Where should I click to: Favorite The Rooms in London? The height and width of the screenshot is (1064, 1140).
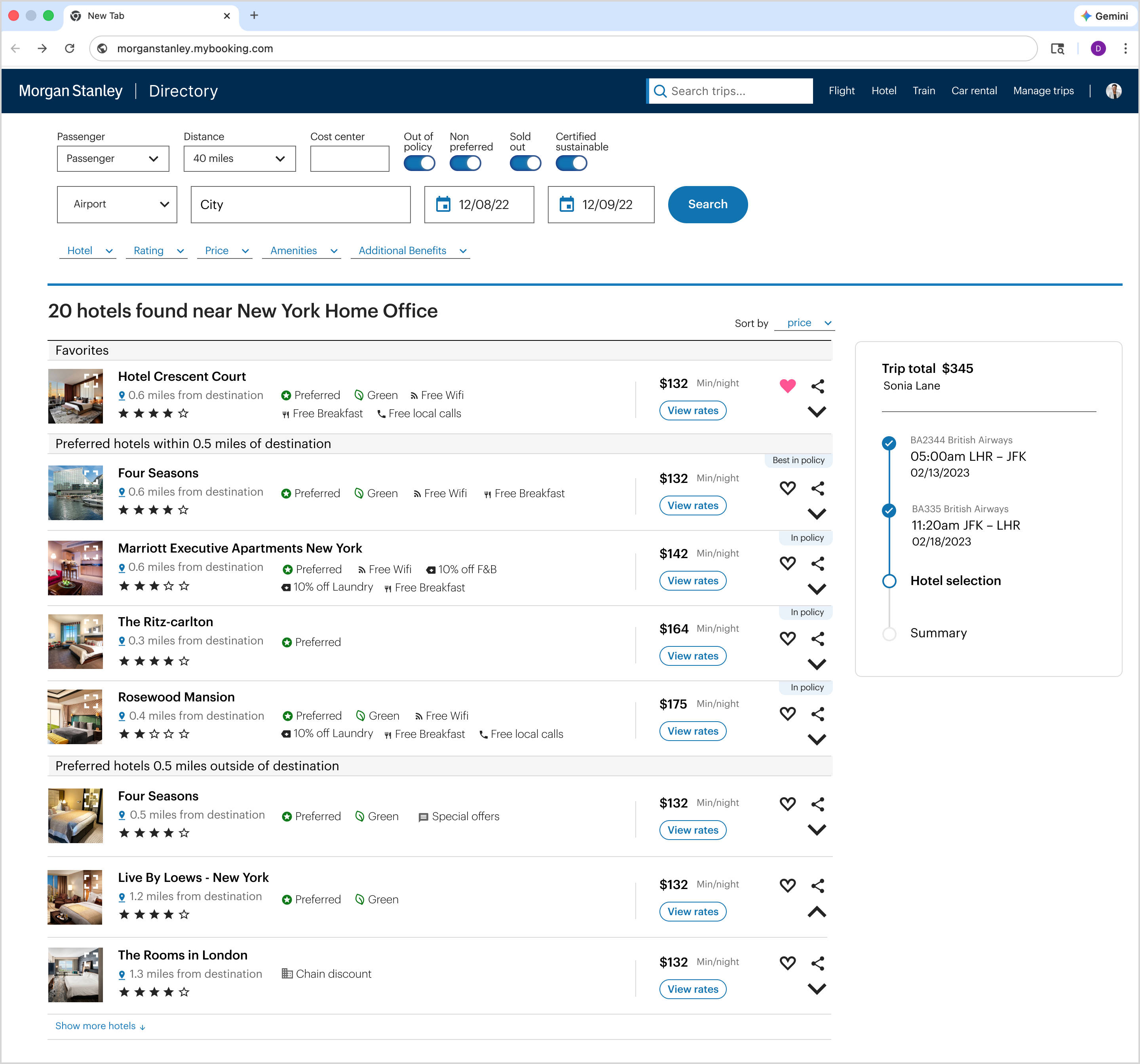coord(787,963)
